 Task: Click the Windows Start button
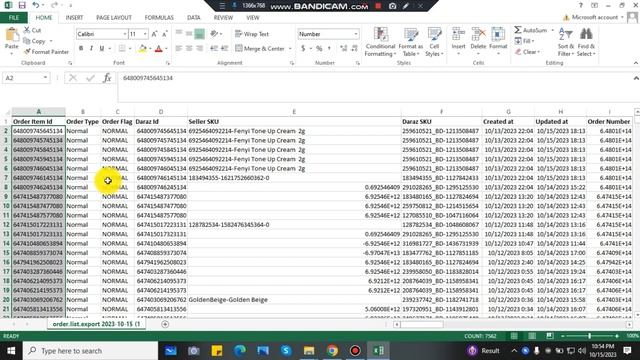click(11, 351)
